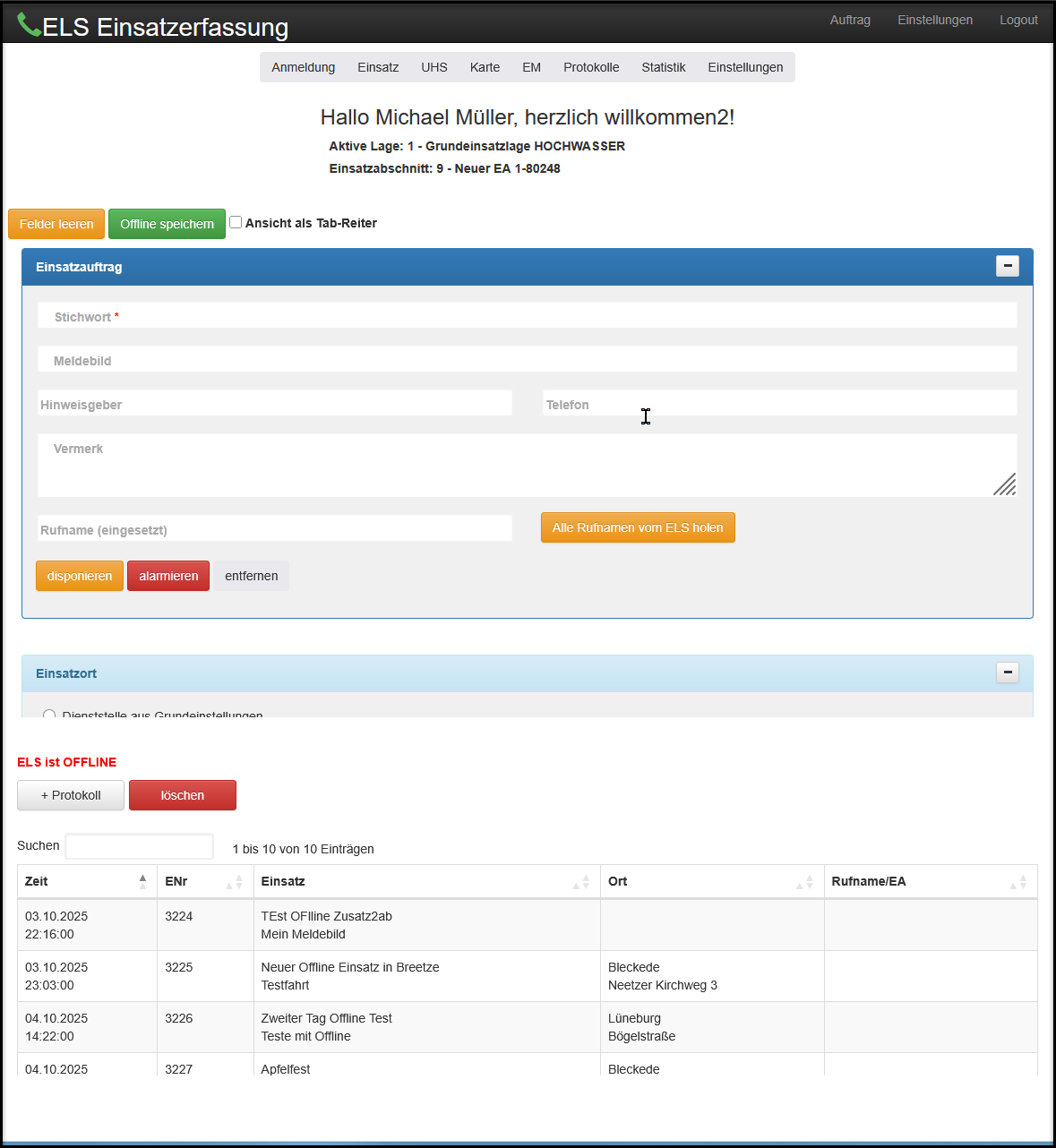Open the Karte menu tab

point(485,67)
